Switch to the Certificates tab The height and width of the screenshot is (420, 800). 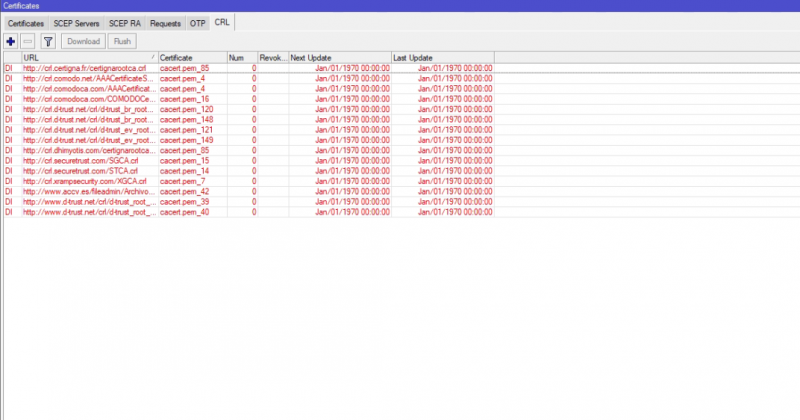[x=26, y=22]
